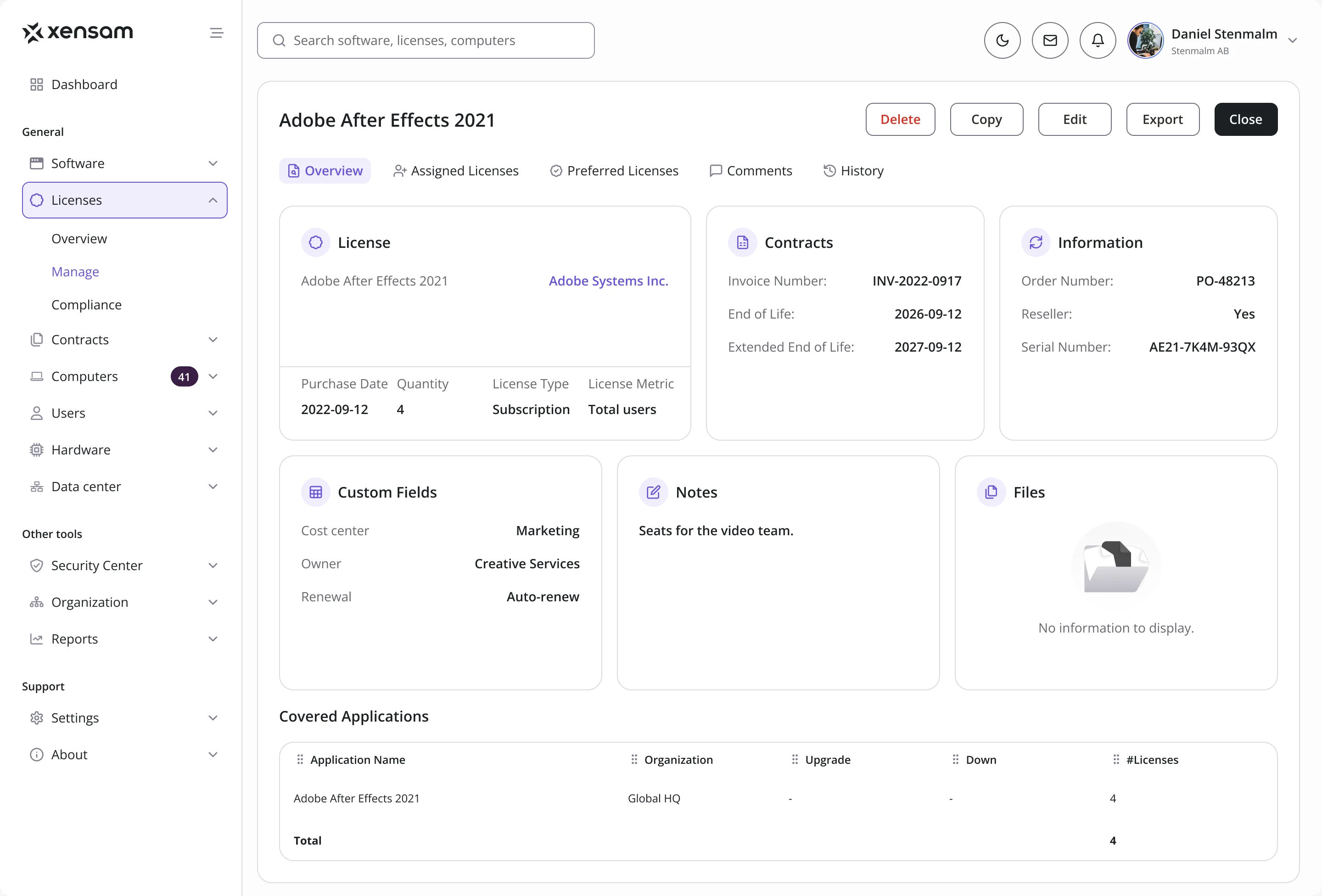Expand the Reports menu chevron
The width and height of the screenshot is (1322, 896).
point(213,639)
